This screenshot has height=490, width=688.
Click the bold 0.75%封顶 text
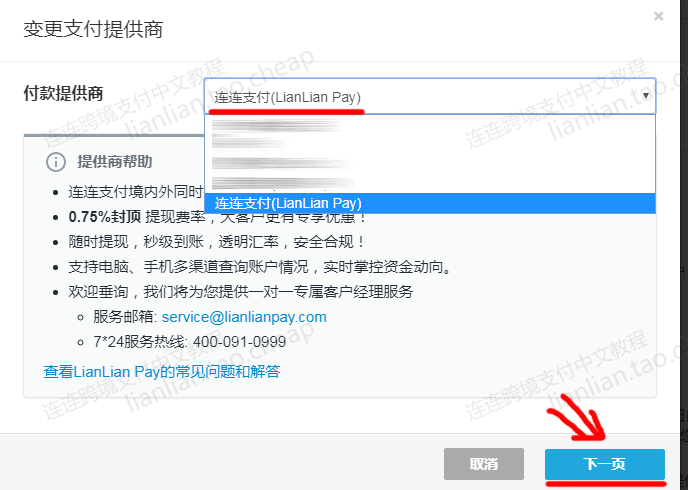click(104, 217)
